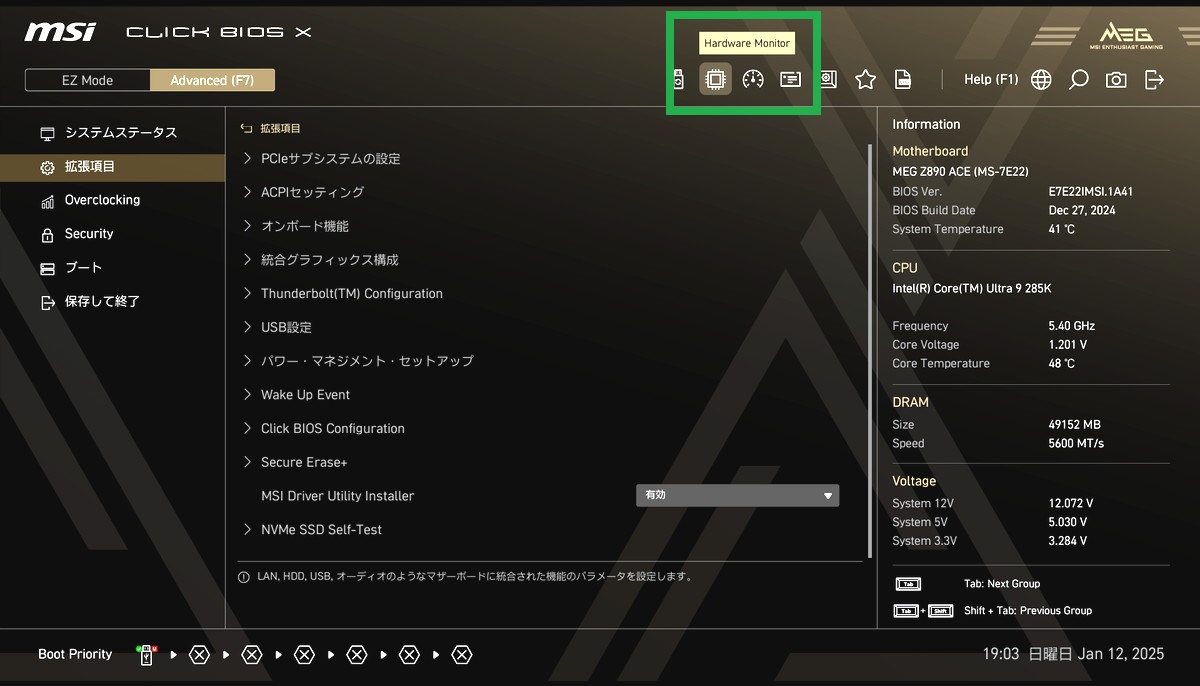1200x686 pixels.
Task: Click the fifth empty Boot Priority slot
Action: pyautogui.click(x=409, y=655)
